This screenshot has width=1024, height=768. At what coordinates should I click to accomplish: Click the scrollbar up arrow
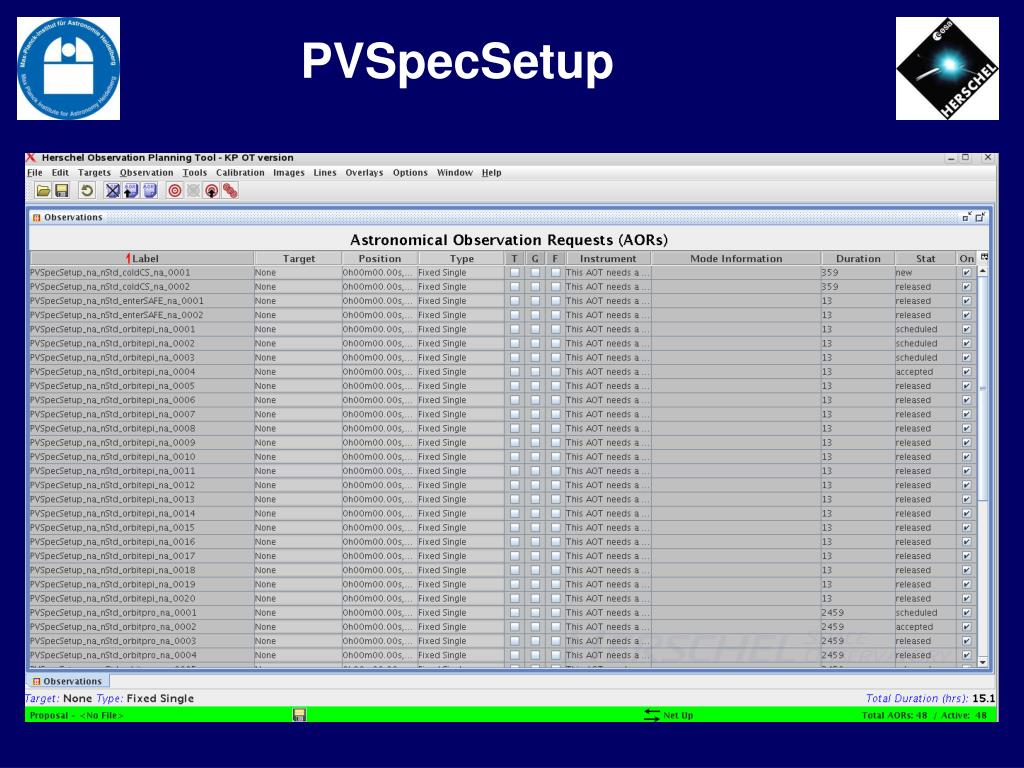pos(983,271)
